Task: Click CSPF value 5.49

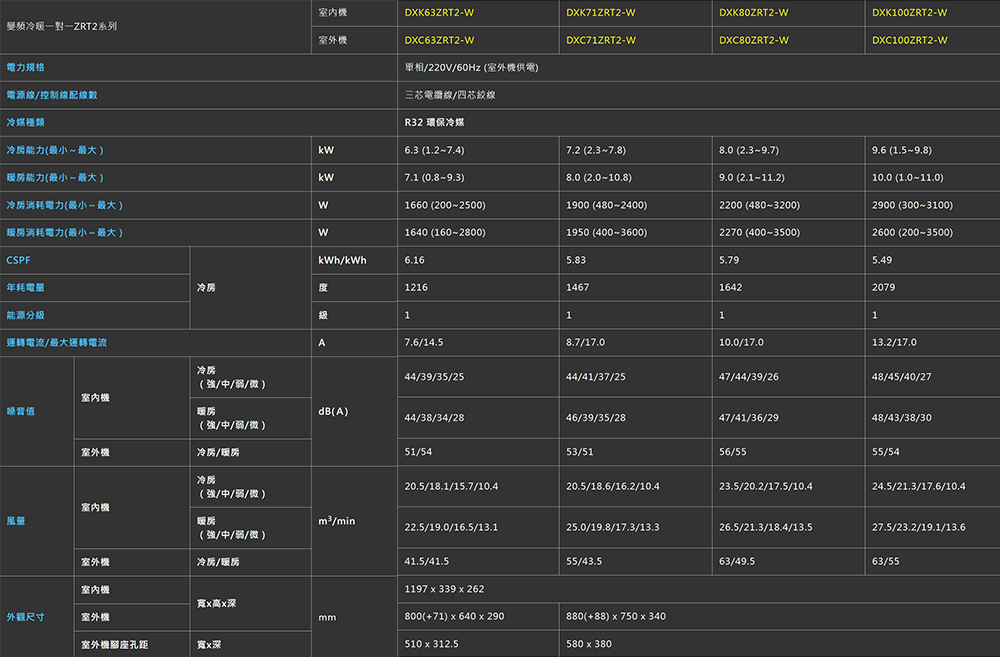Action: tap(882, 260)
